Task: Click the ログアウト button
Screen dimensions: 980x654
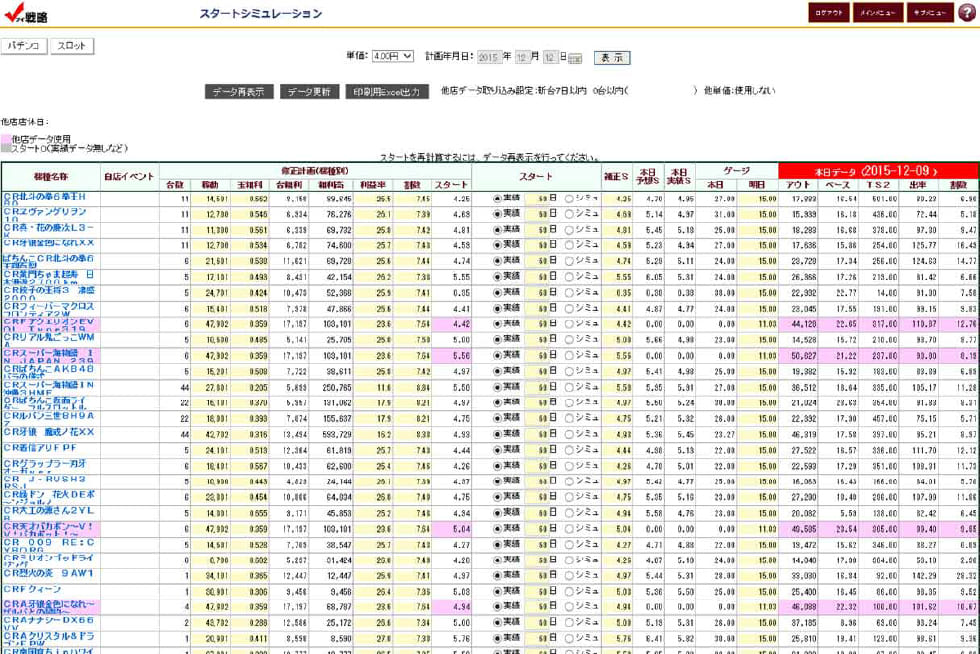Action: [828, 13]
